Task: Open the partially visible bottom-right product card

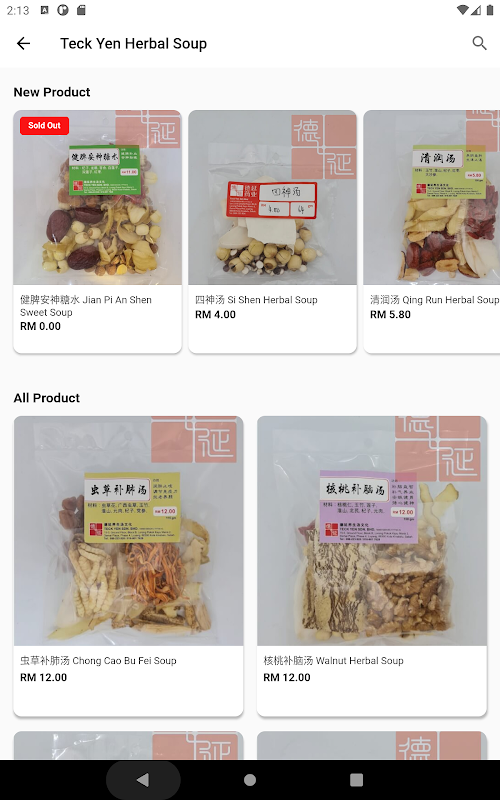Action: point(372,745)
